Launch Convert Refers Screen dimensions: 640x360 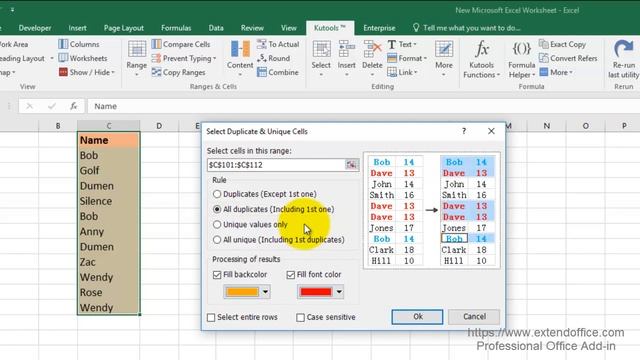coord(568,58)
